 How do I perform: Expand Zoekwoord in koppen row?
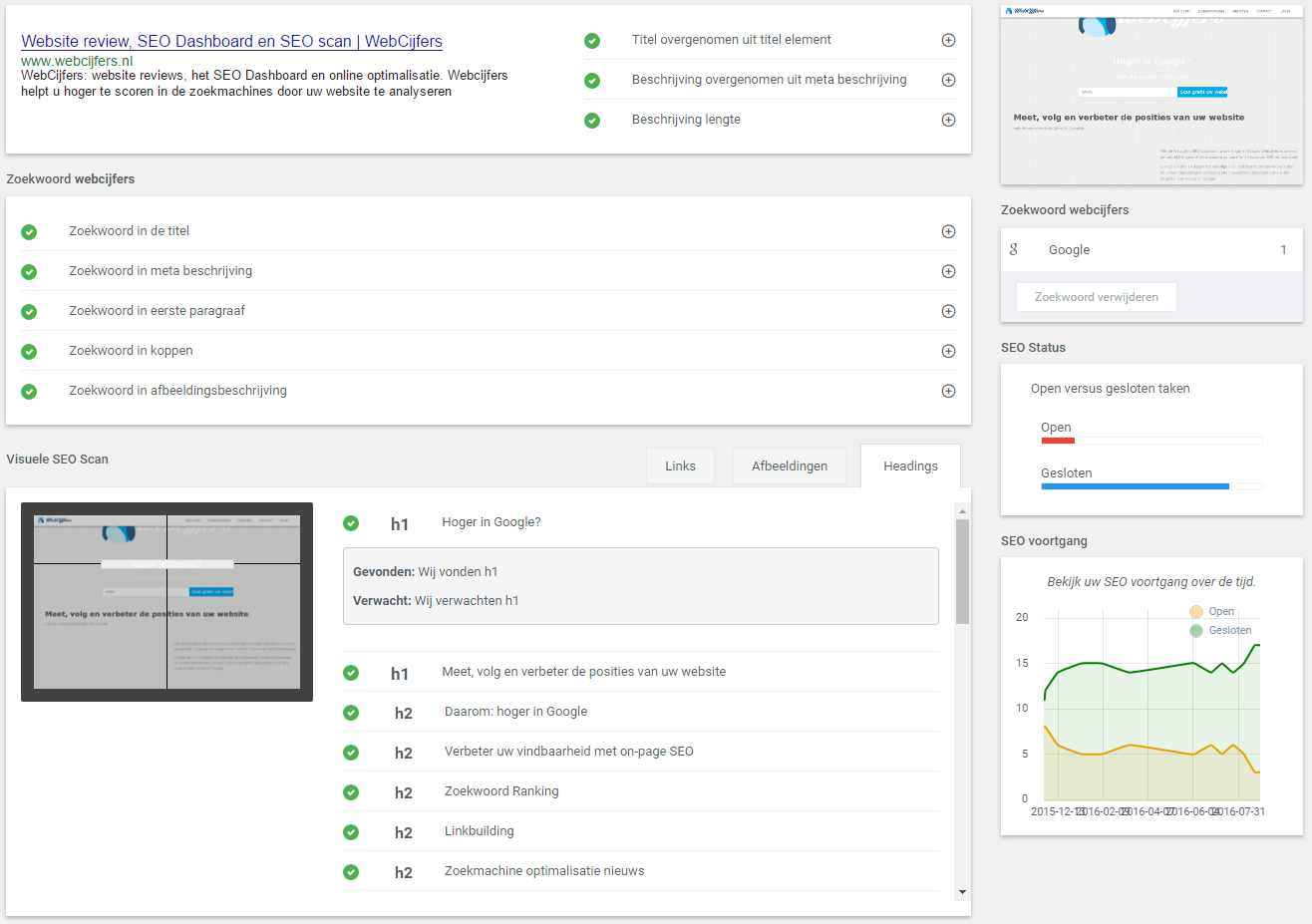(949, 351)
